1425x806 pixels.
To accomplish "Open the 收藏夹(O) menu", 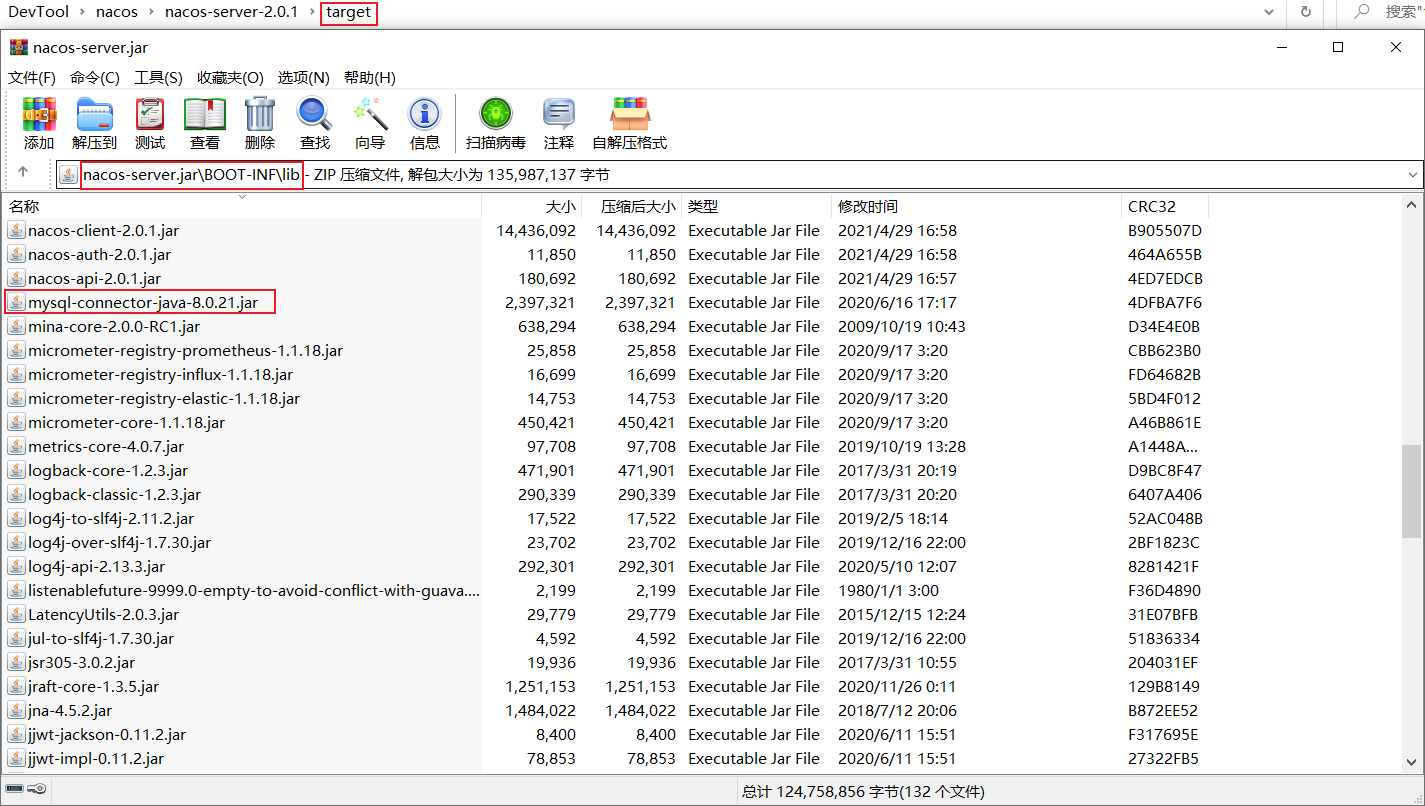I will [x=230, y=77].
